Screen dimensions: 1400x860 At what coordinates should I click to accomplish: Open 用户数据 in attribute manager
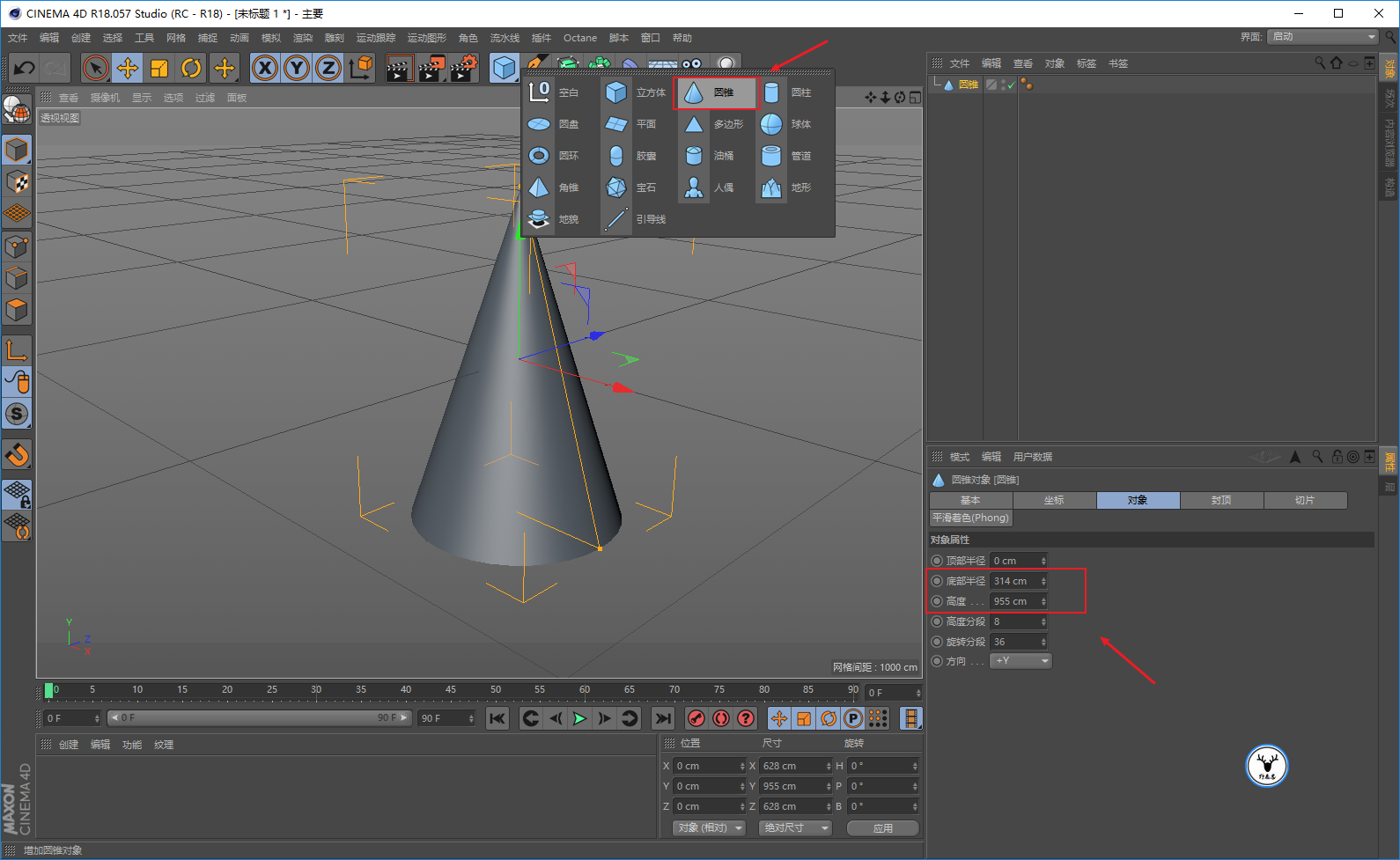point(1033,457)
